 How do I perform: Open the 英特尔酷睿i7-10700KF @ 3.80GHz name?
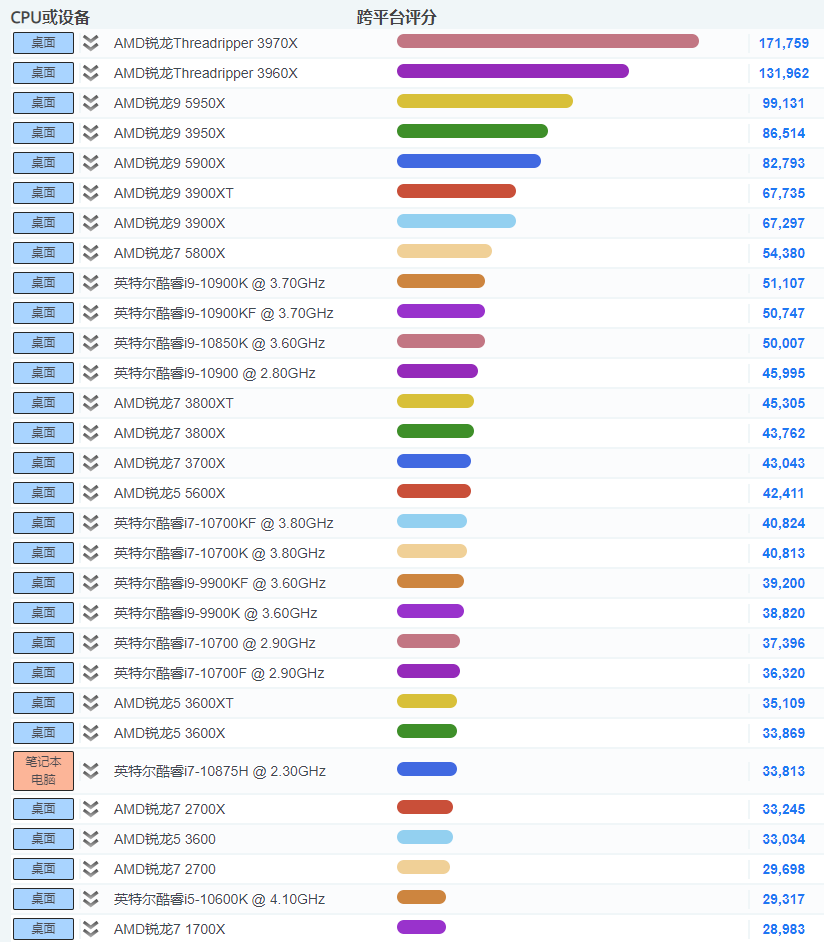[223, 523]
